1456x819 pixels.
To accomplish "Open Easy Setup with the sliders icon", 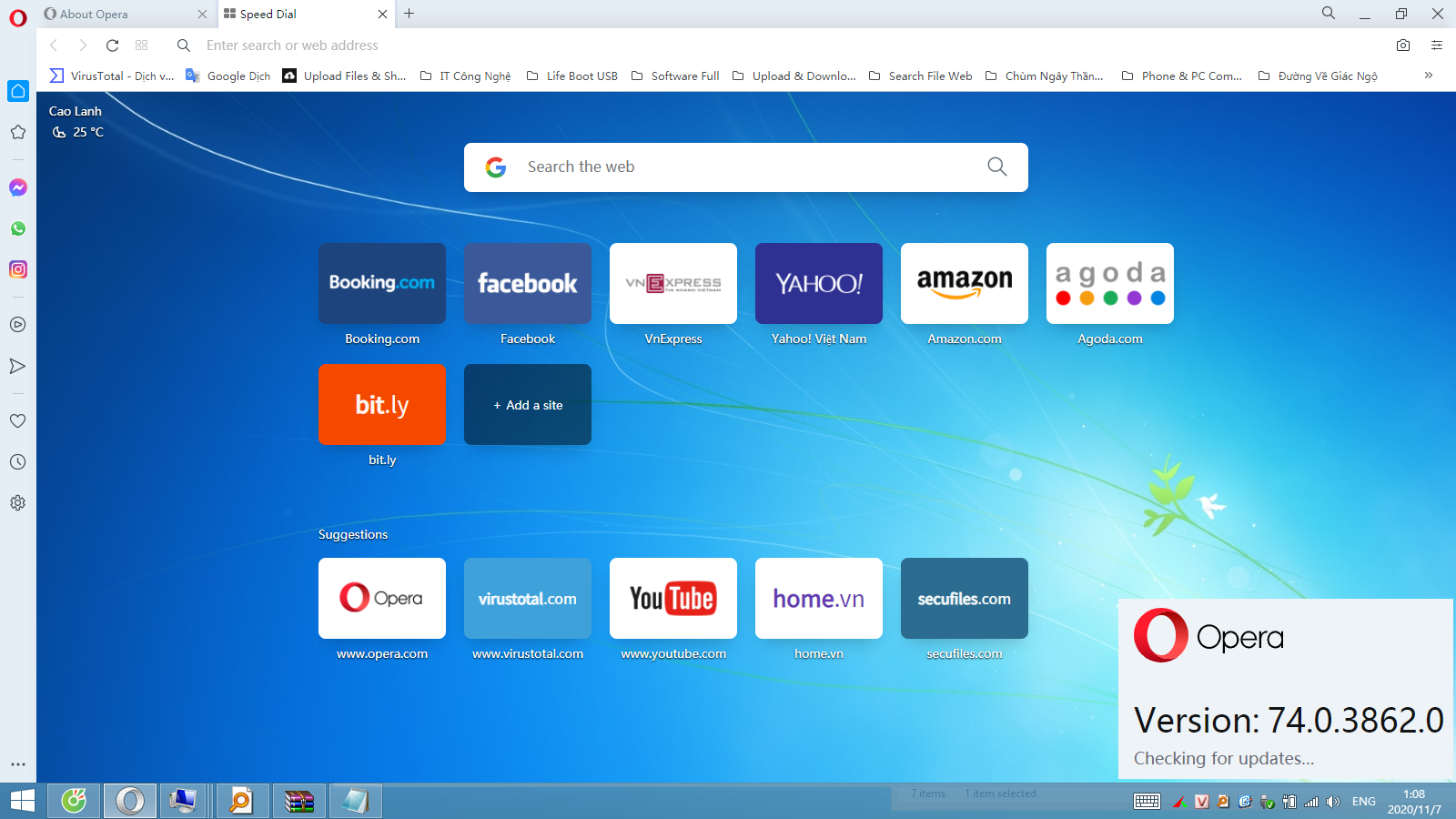I will [x=1436, y=45].
